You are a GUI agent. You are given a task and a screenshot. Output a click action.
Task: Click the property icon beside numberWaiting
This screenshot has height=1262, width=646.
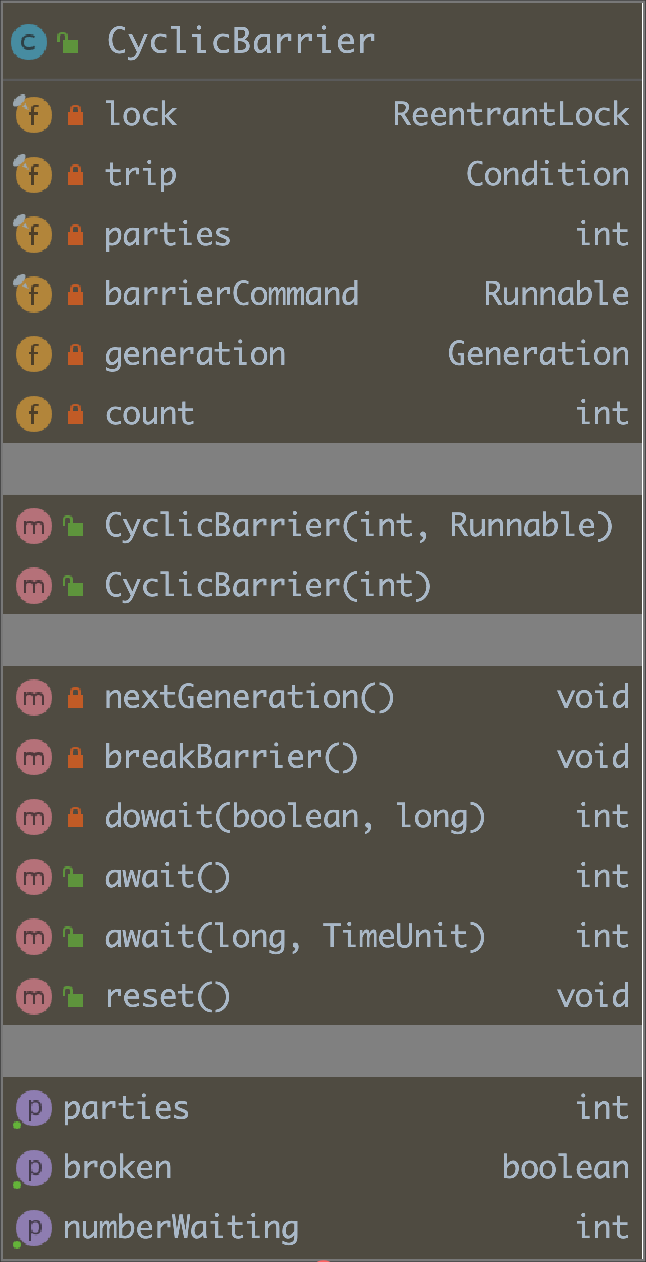point(33,1228)
